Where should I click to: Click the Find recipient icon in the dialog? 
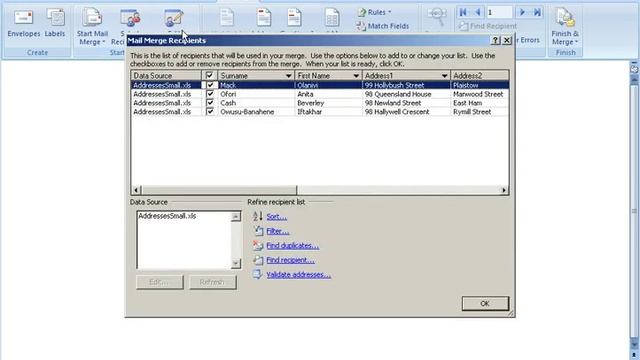pyautogui.click(x=258, y=260)
